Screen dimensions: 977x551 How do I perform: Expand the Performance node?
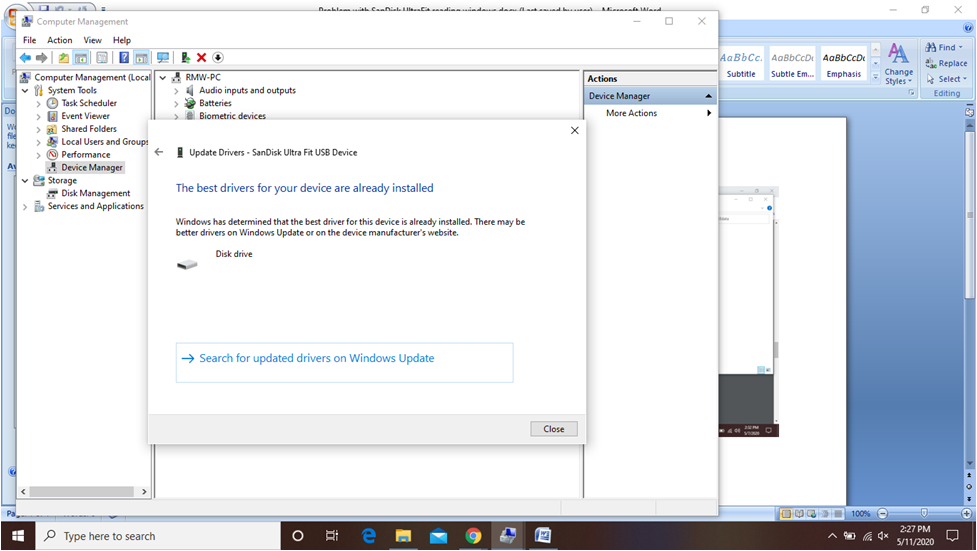39,155
